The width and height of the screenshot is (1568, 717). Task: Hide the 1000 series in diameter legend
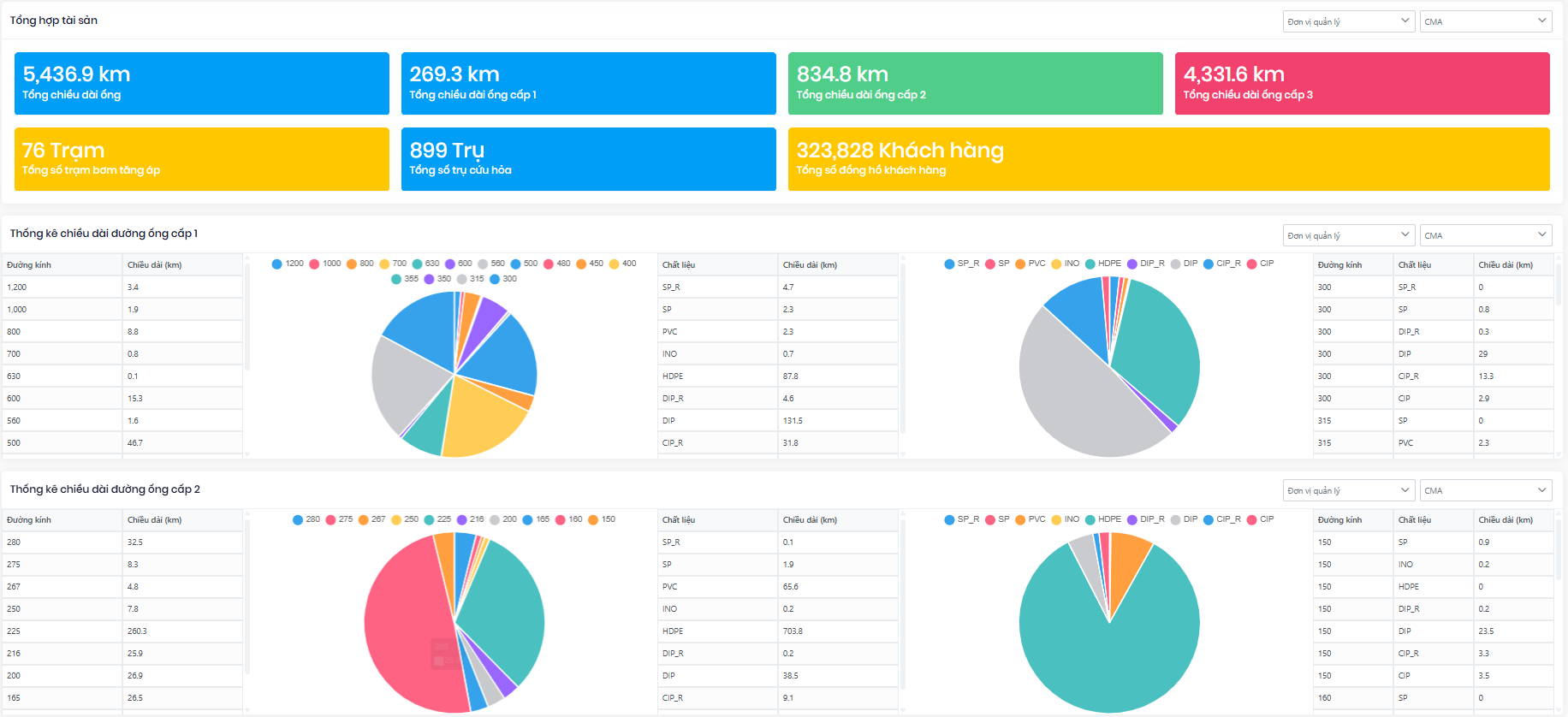324,264
